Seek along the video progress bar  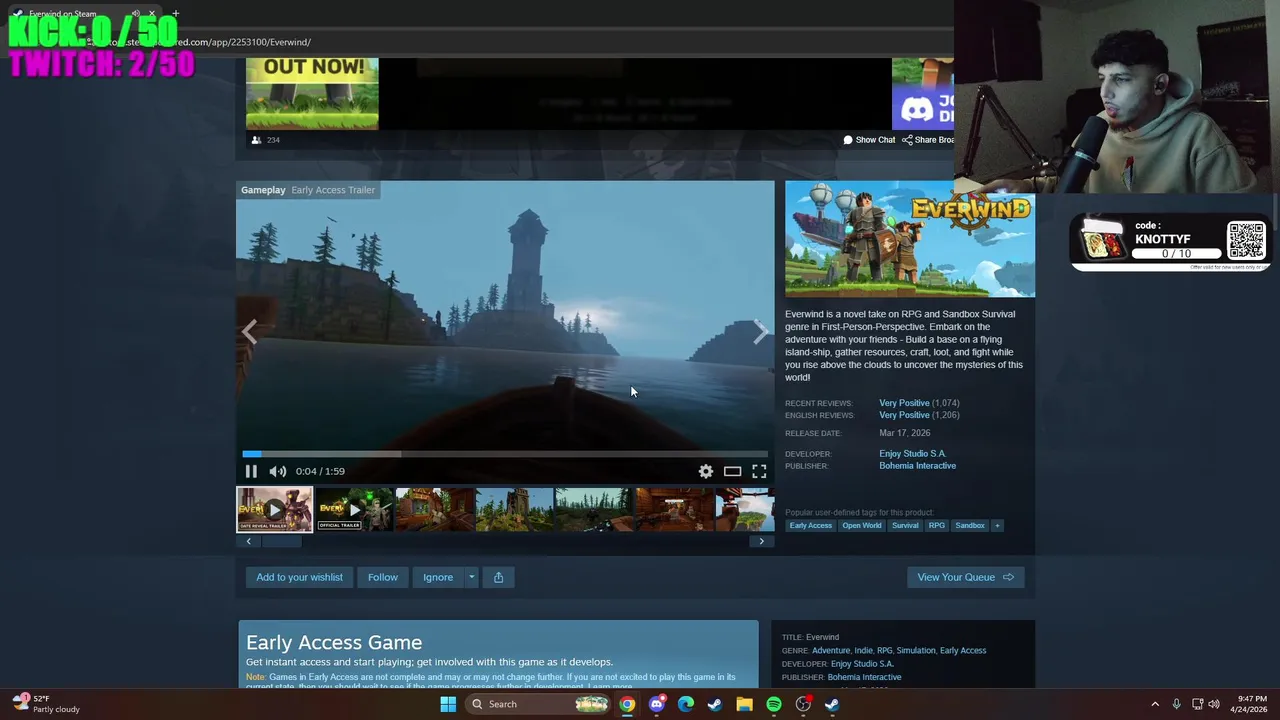click(505, 454)
